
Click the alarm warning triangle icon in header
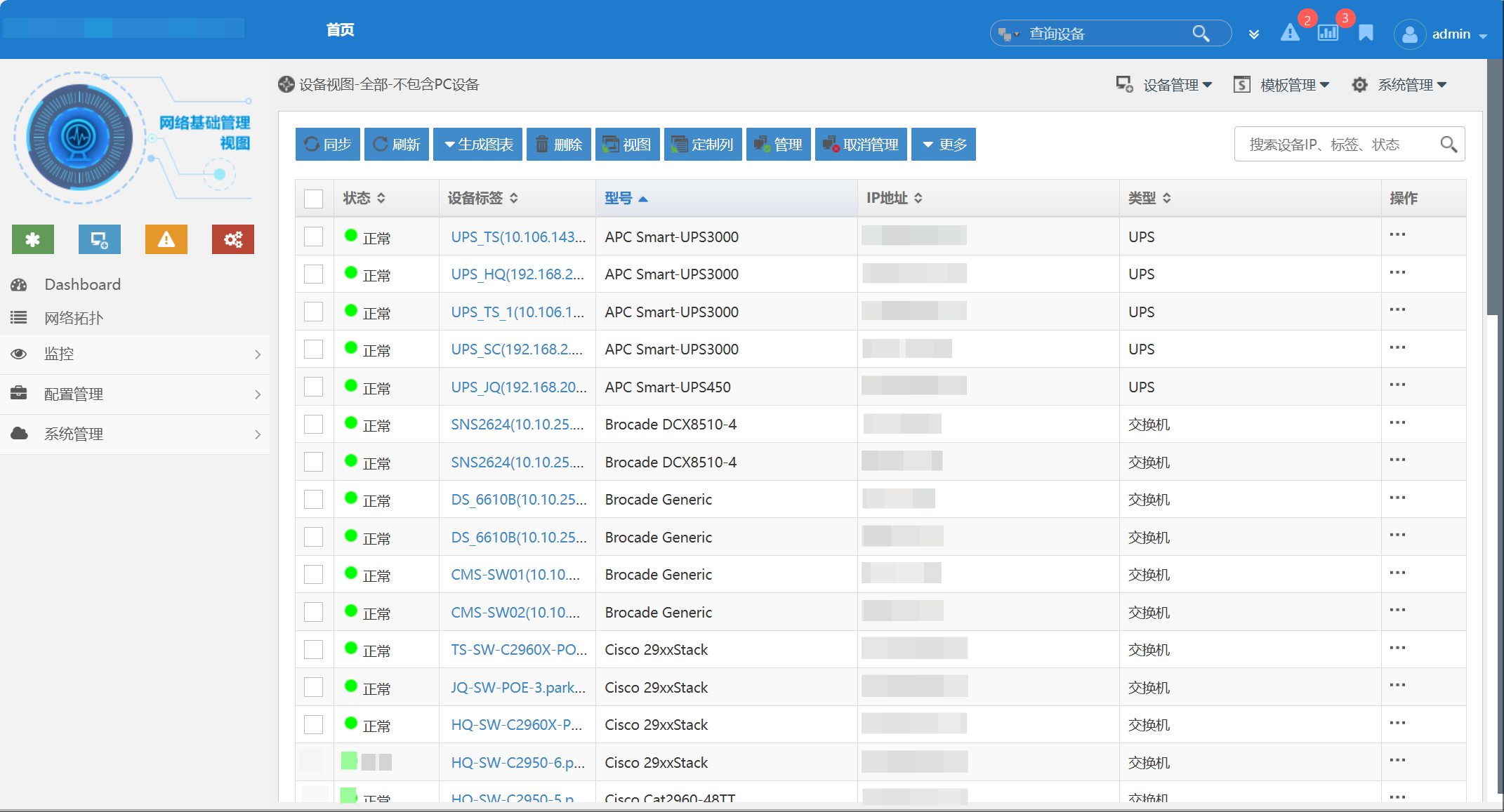pos(1290,33)
